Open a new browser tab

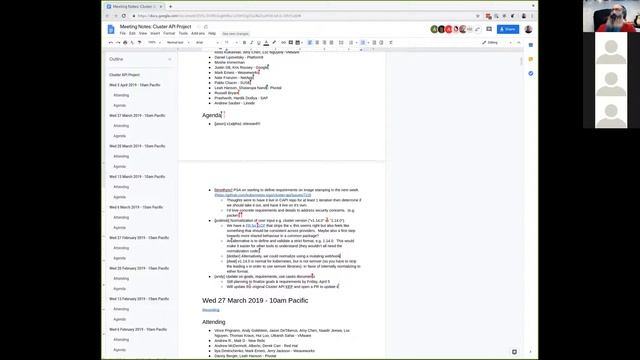pos(171,7)
